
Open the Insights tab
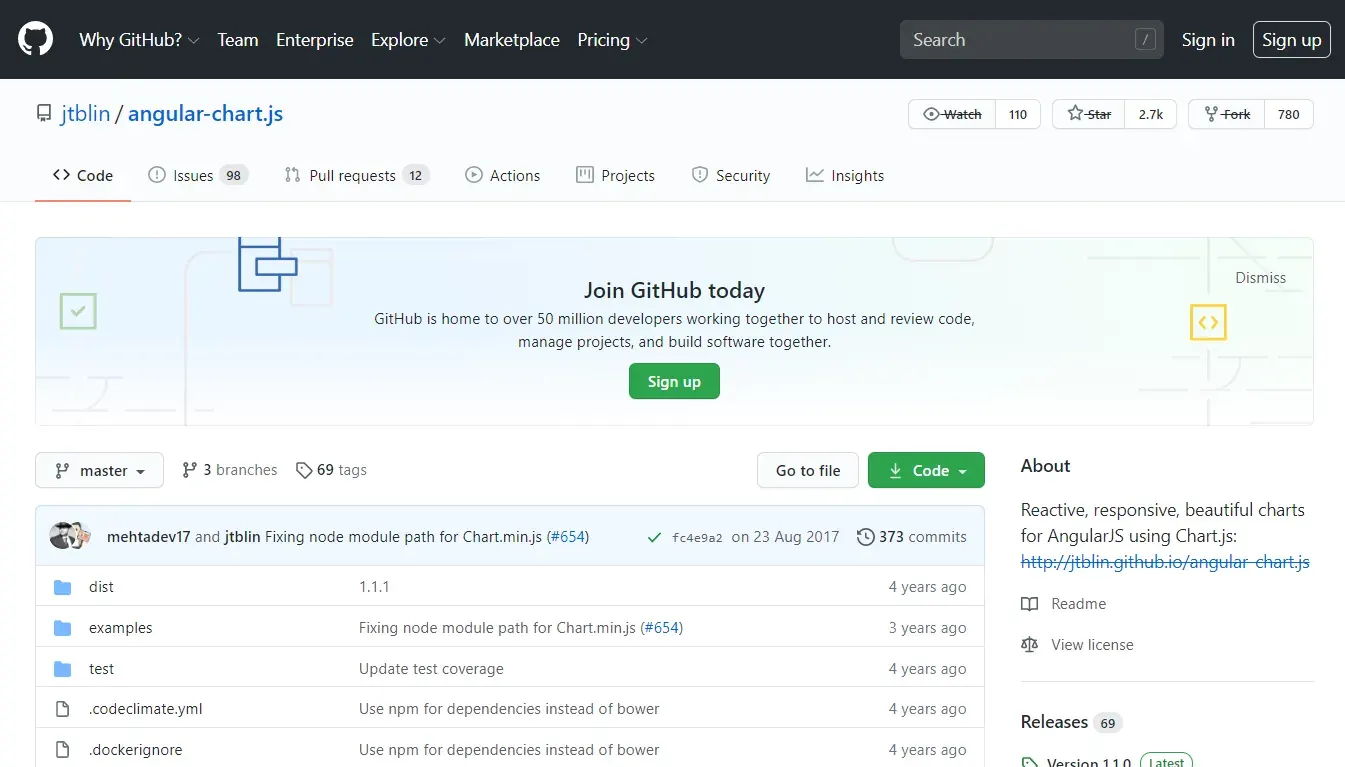click(845, 175)
